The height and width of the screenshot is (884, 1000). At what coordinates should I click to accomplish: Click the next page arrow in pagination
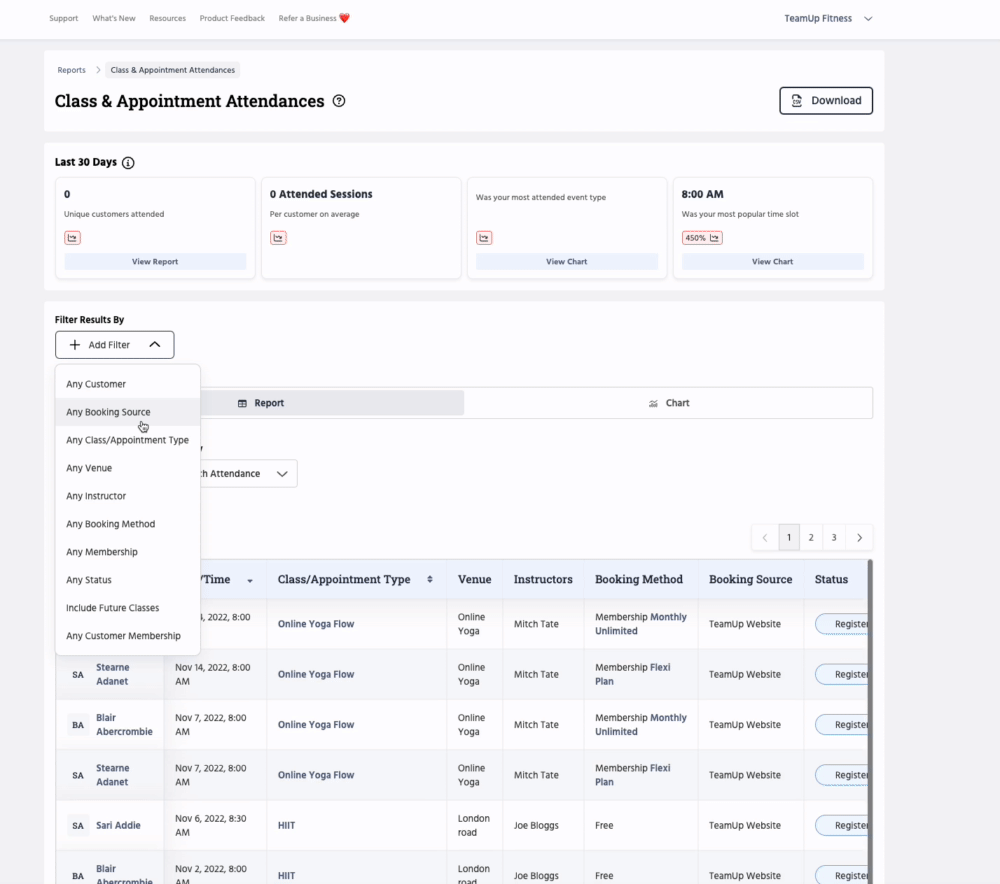[x=860, y=538]
